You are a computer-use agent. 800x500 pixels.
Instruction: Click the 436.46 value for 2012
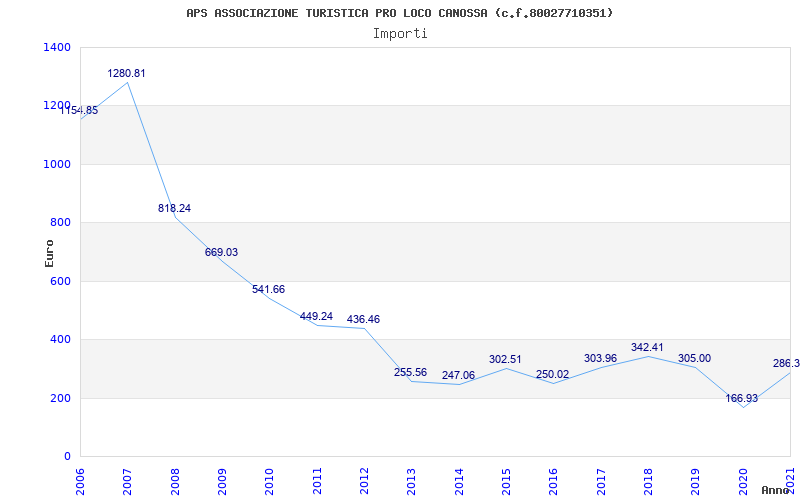click(x=363, y=319)
